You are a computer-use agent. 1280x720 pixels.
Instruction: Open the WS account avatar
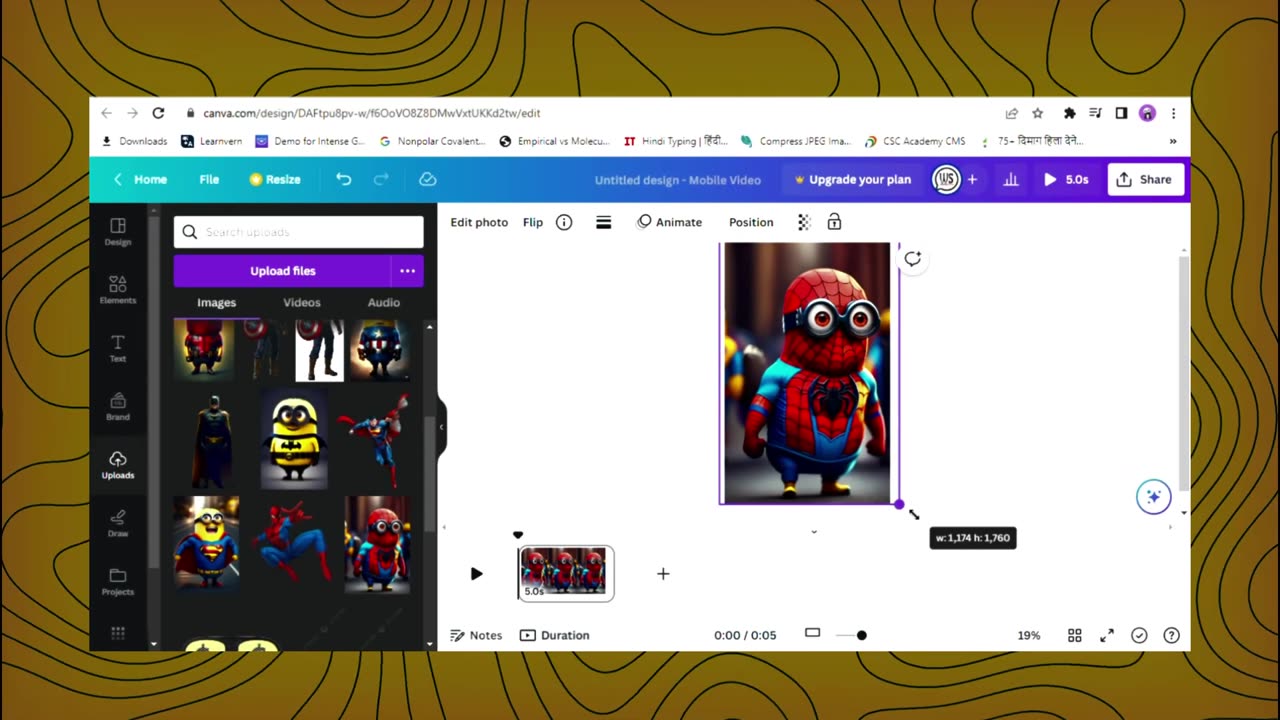click(946, 179)
